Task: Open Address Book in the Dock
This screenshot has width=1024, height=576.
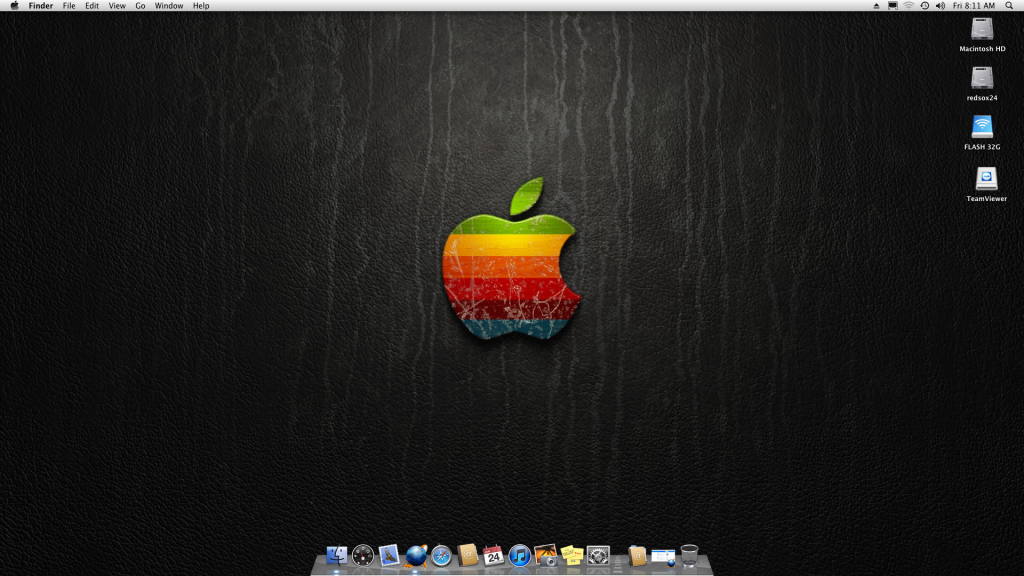Action: [x=468, y=556]
